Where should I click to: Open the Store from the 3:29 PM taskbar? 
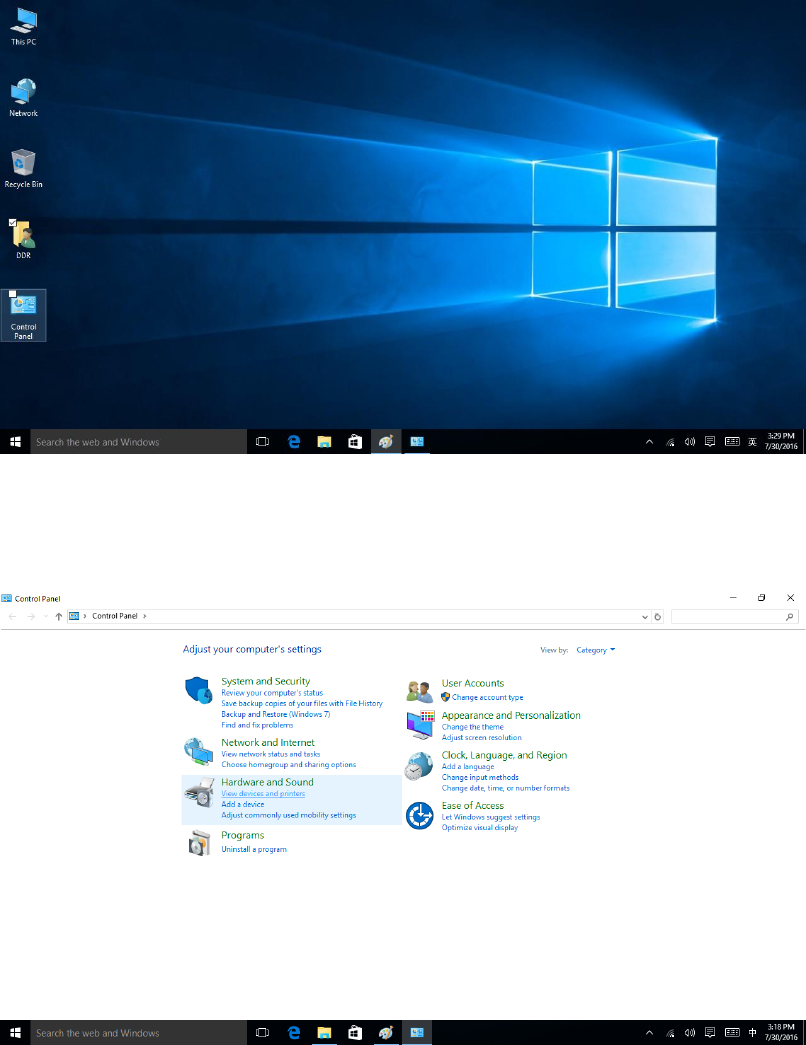[x=355, y=441]
